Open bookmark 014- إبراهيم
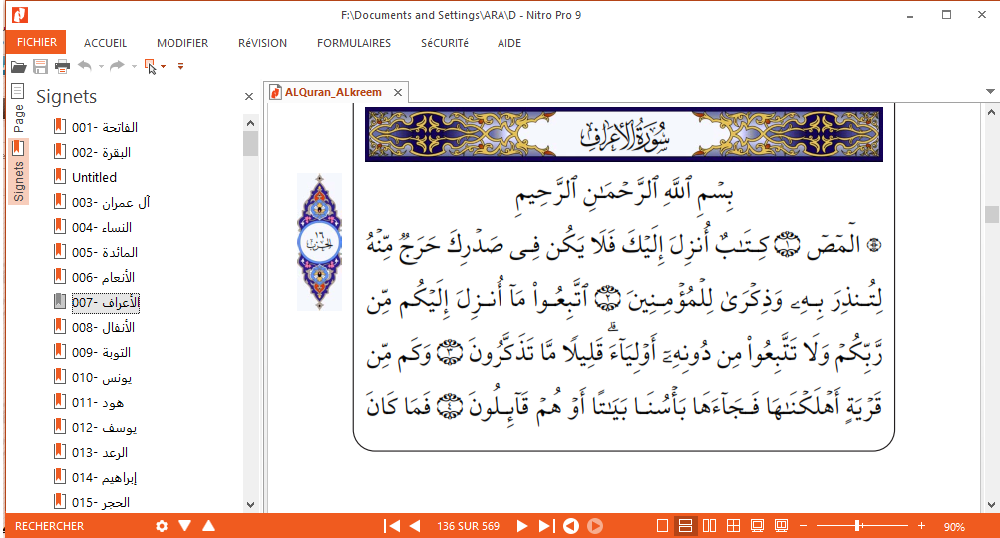This screenshot has height=538, width=1000. (104, 477)
